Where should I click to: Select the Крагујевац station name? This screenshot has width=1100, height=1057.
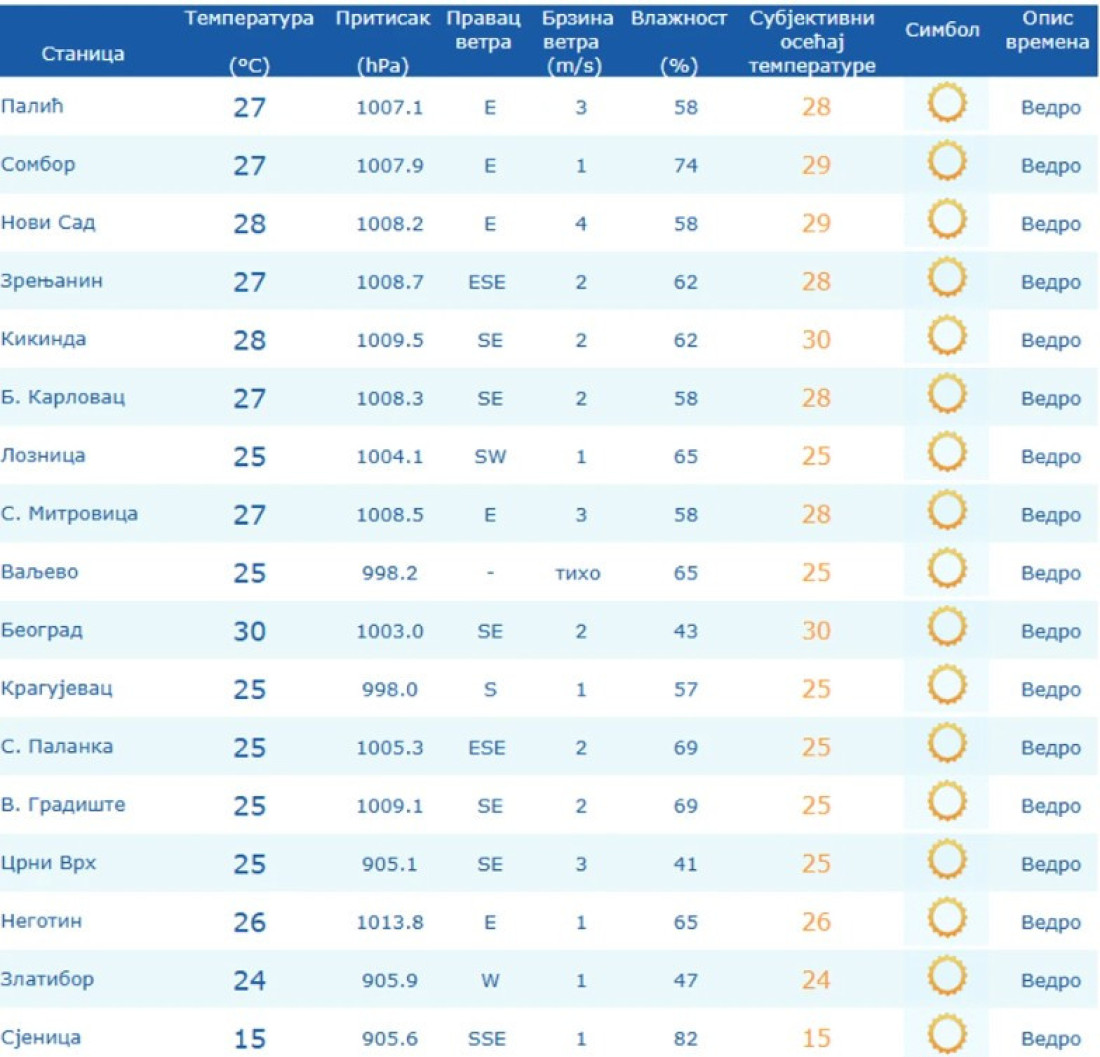[57, 689]
